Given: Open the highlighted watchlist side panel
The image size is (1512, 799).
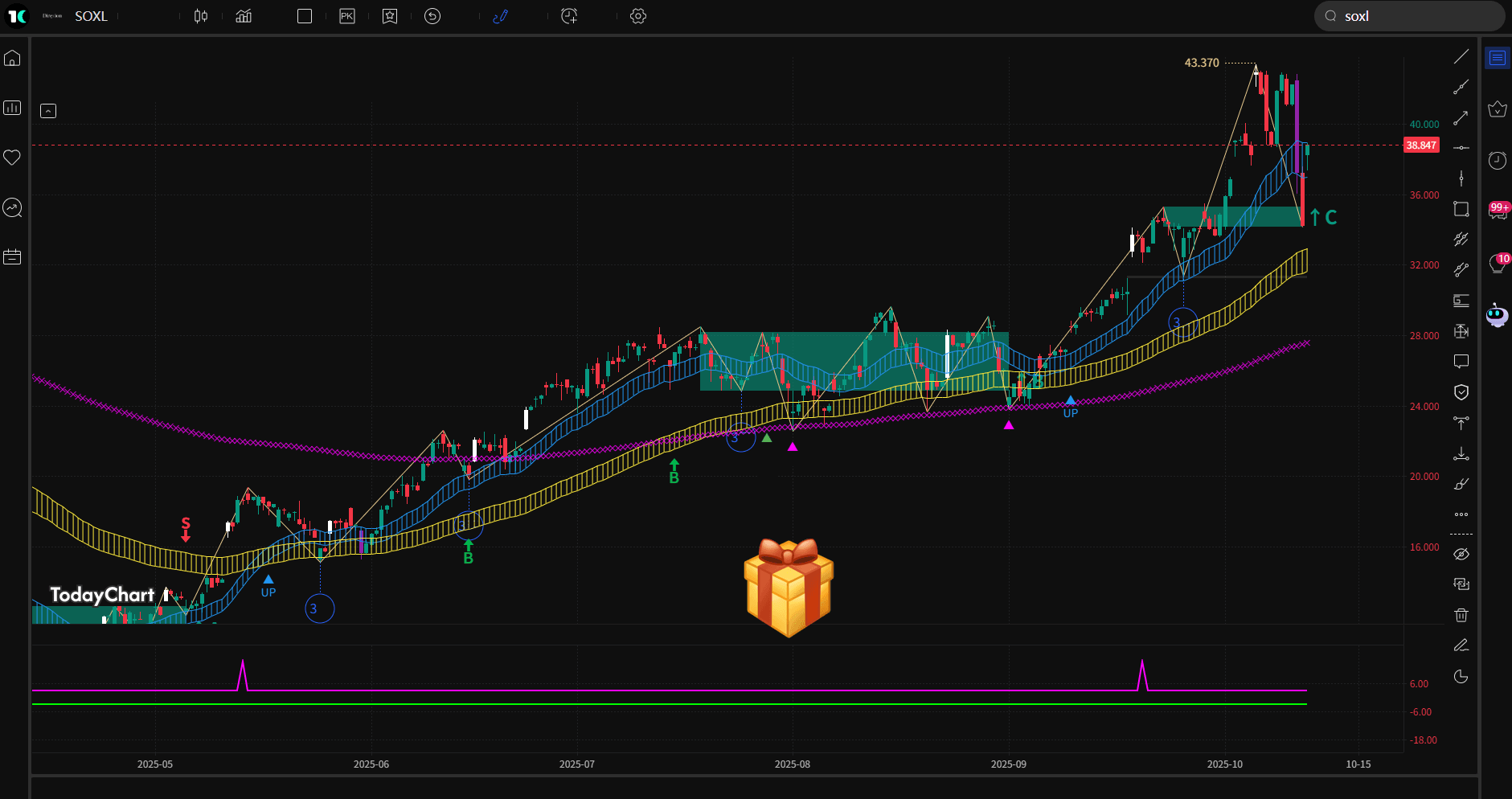Looking at the screenshot, I should click(x=1498, y=57).
